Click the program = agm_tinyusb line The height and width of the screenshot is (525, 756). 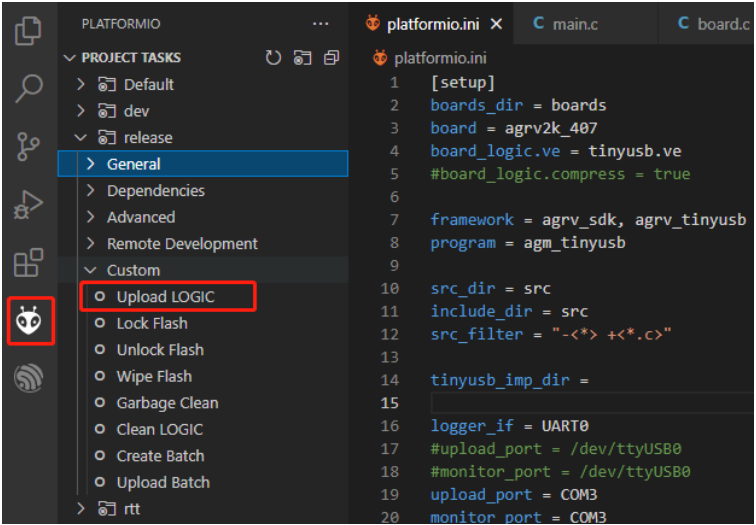(528, 242)
